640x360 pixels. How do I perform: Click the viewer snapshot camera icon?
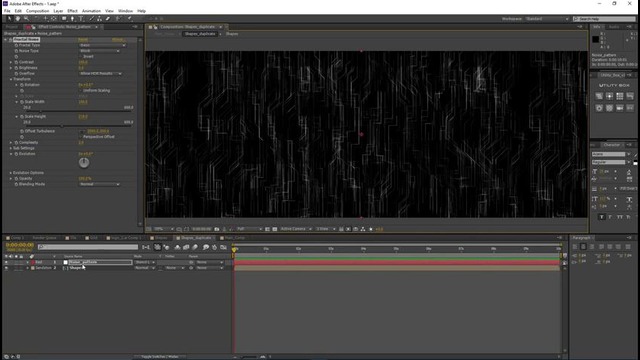click(x=217, y=229)
